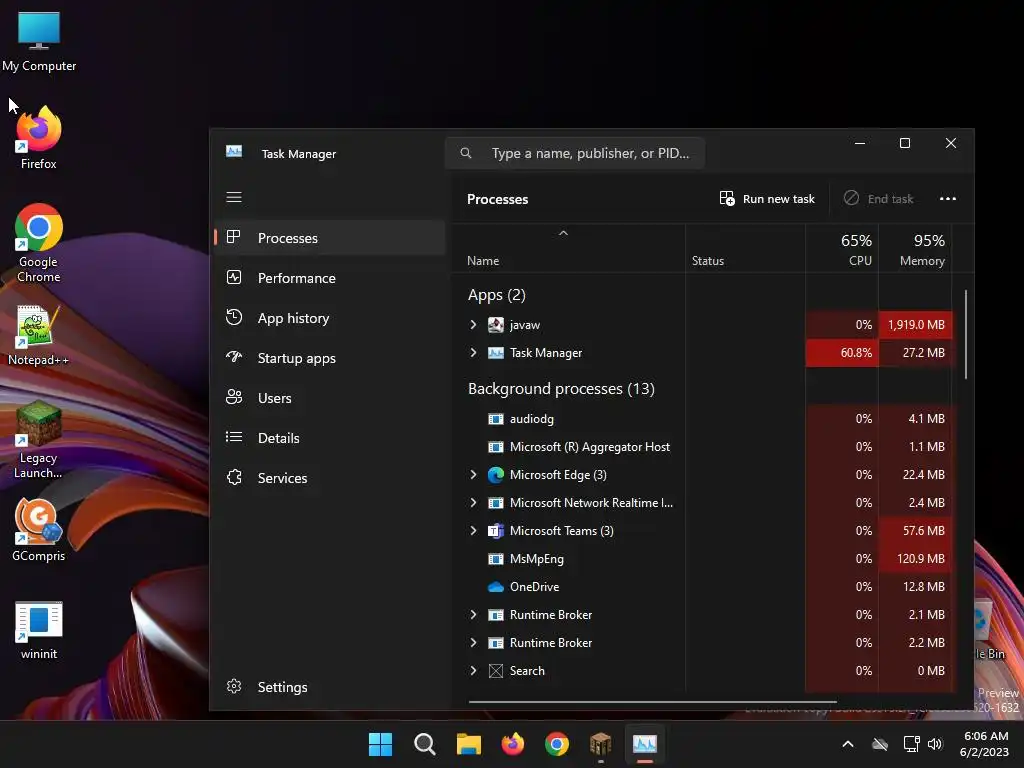Image resolution: width=1024 pixels, height=768 pixels.
Task: Open File Explorer from taskbar
Action: click(x=468, y=744)
